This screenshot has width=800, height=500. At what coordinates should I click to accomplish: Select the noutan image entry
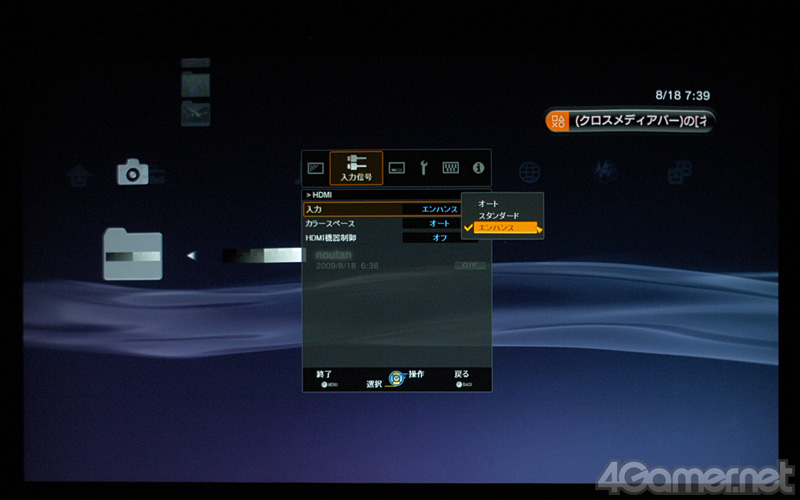pos(334,255)
